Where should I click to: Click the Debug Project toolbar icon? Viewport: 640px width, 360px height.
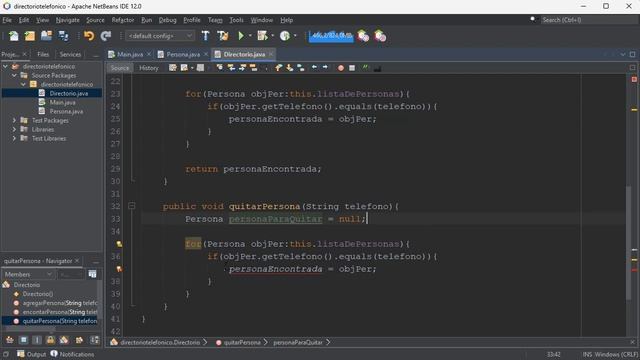pos(262,36)
